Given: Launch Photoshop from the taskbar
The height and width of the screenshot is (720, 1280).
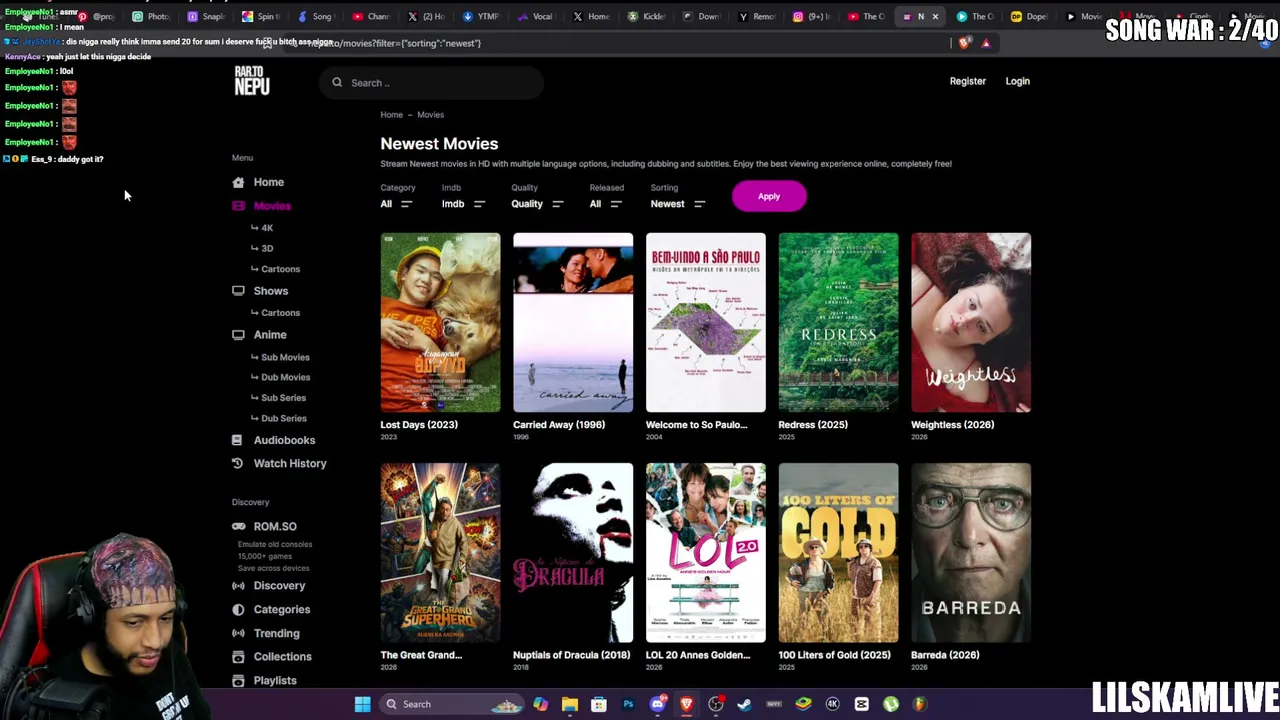Looking at the screenshot, I should pos(628,704).
